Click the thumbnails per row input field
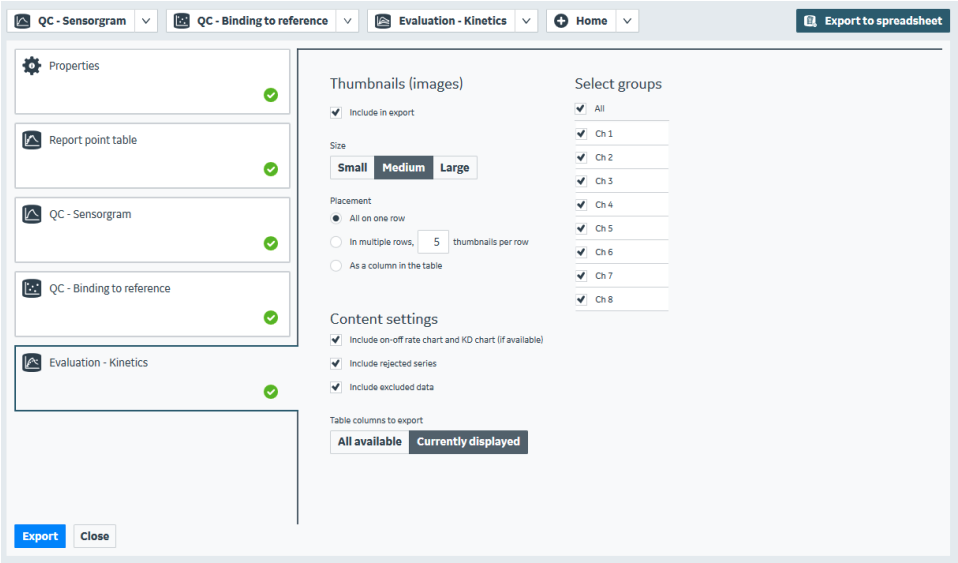The width and height of the screenshot is (958, 563). point(433,242)
